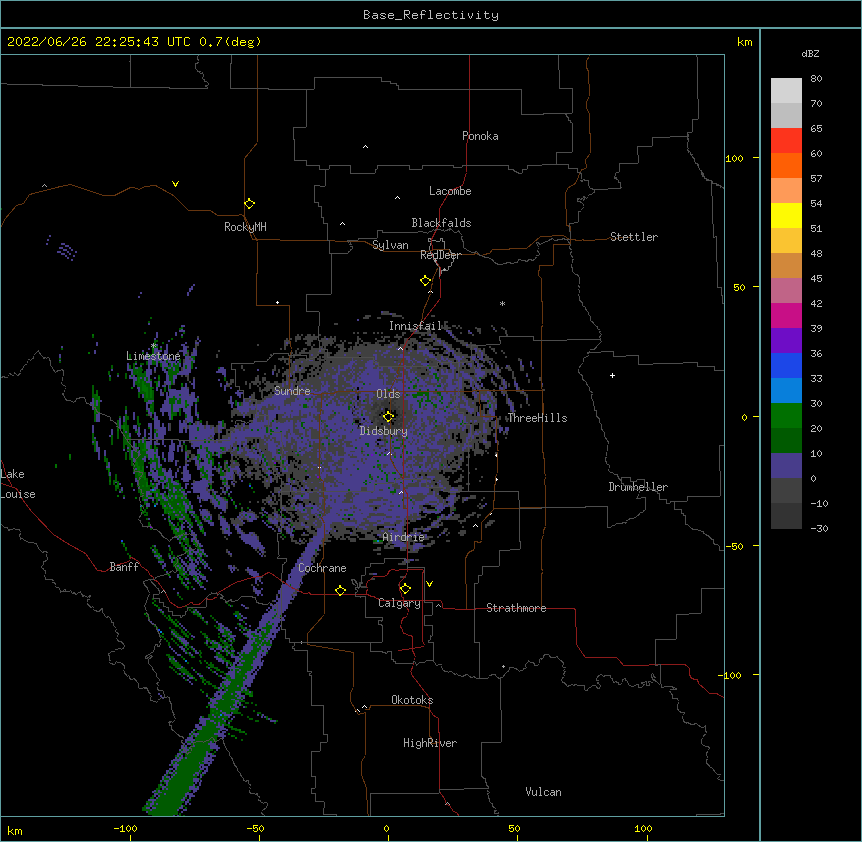The width and height of the screenshot is (862, 842).
Task: Click the Strathmore city label
Action: (x=516, y=608)
